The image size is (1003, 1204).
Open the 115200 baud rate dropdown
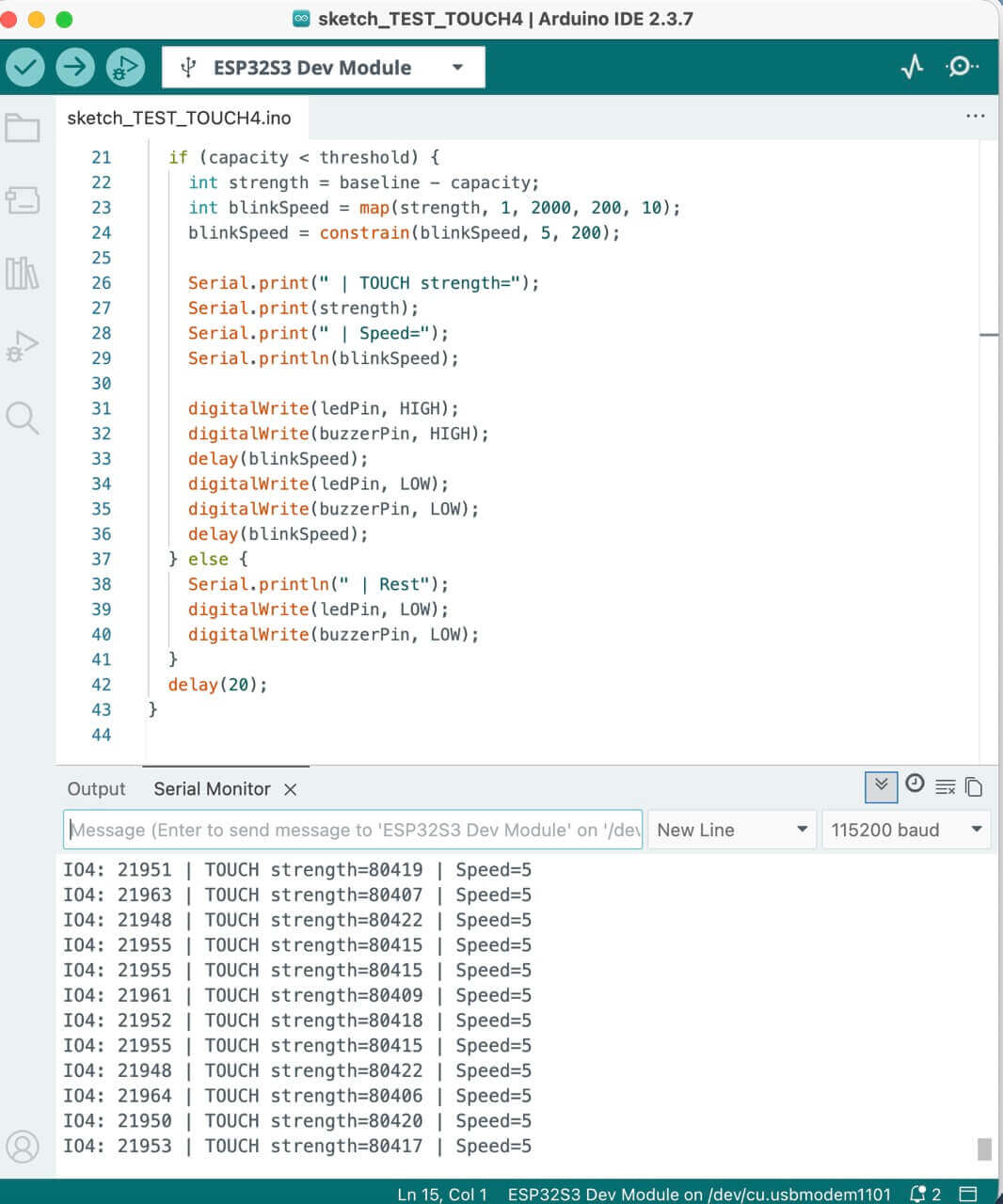tap(905, 830)
